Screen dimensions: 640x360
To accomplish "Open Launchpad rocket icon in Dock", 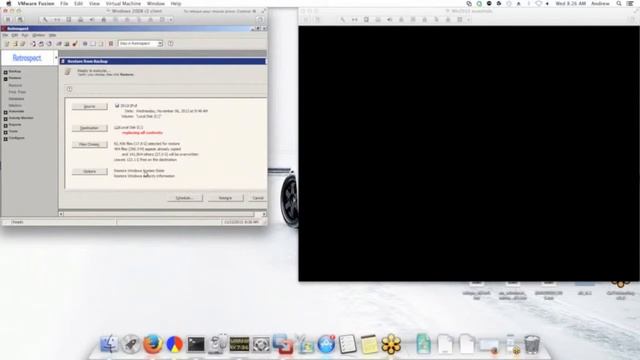I will pos(131,344).
